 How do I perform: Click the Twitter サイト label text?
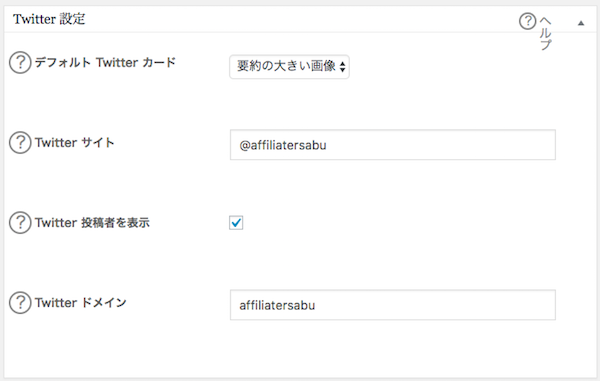[75, 143]
